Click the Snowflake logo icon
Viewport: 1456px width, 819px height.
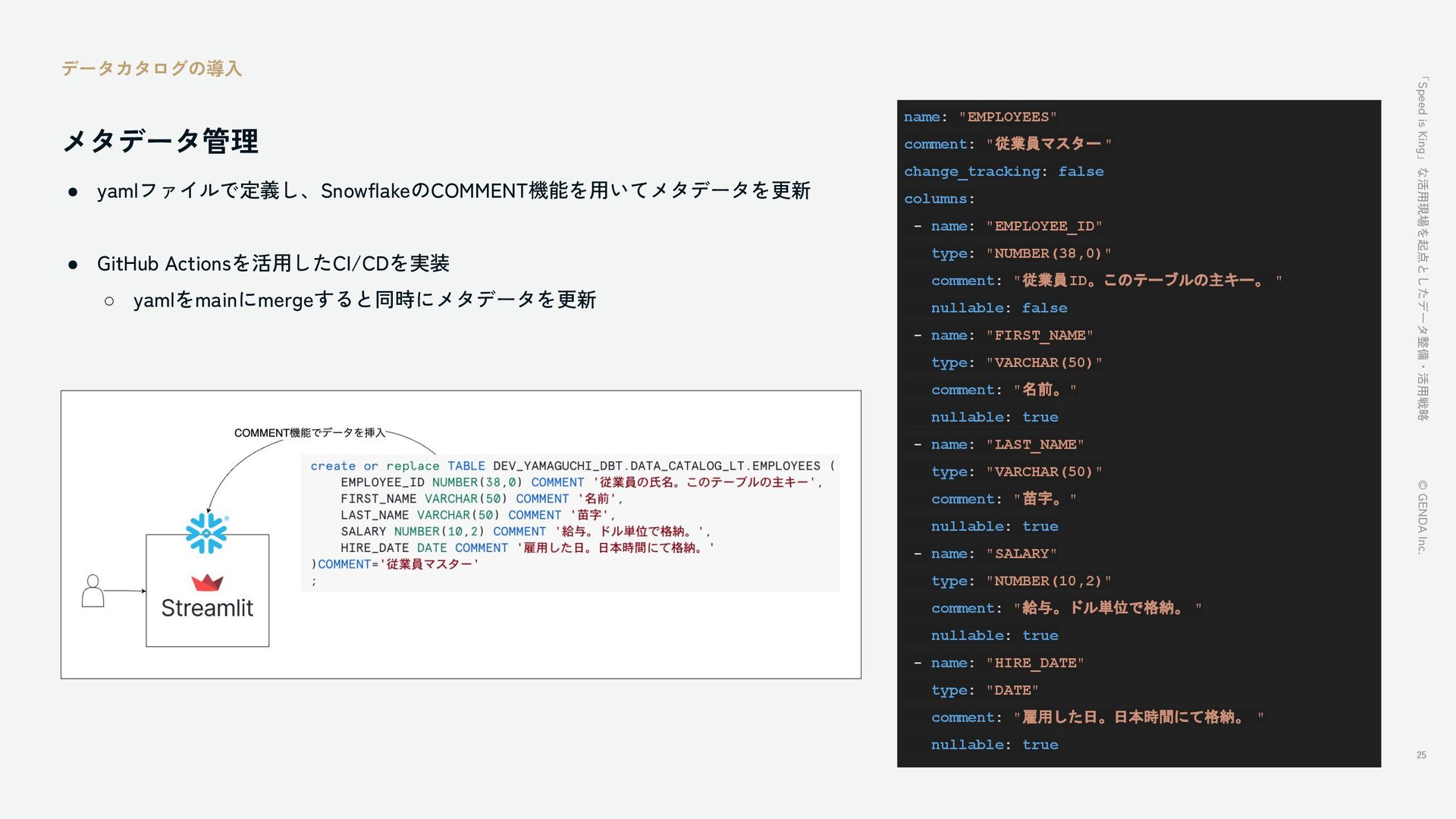[206, 533]
